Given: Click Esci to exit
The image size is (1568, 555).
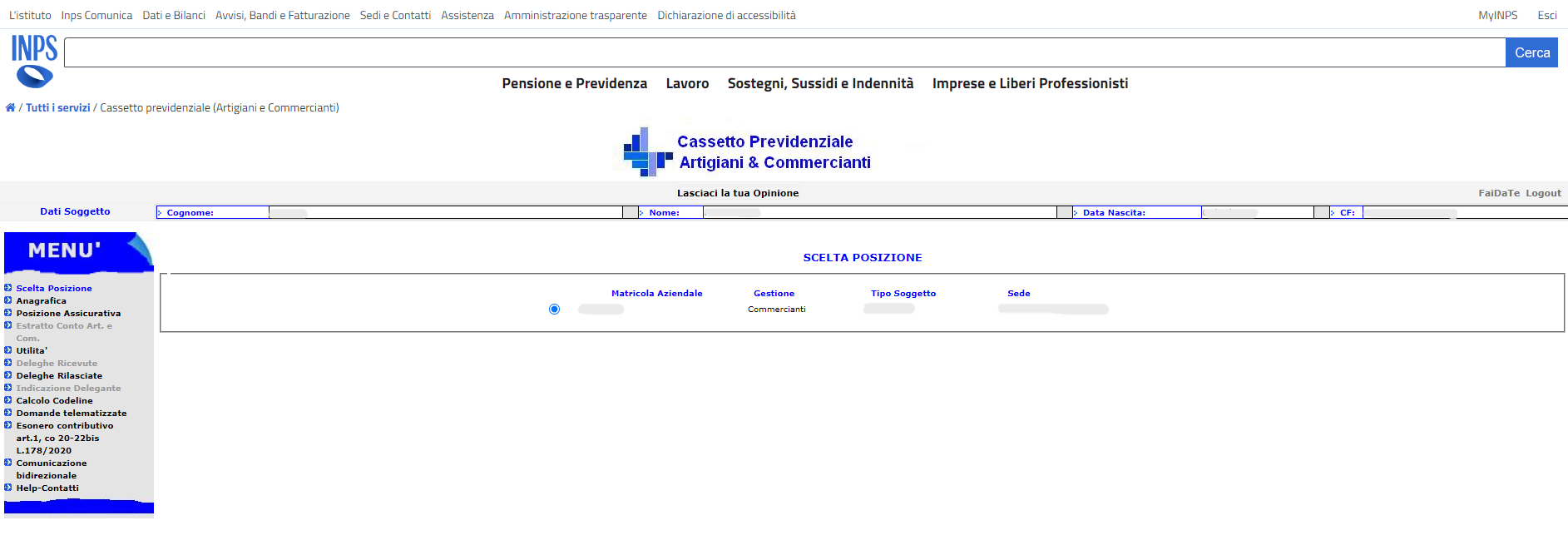Looking at the screenshot, I should click(1547, 15).
